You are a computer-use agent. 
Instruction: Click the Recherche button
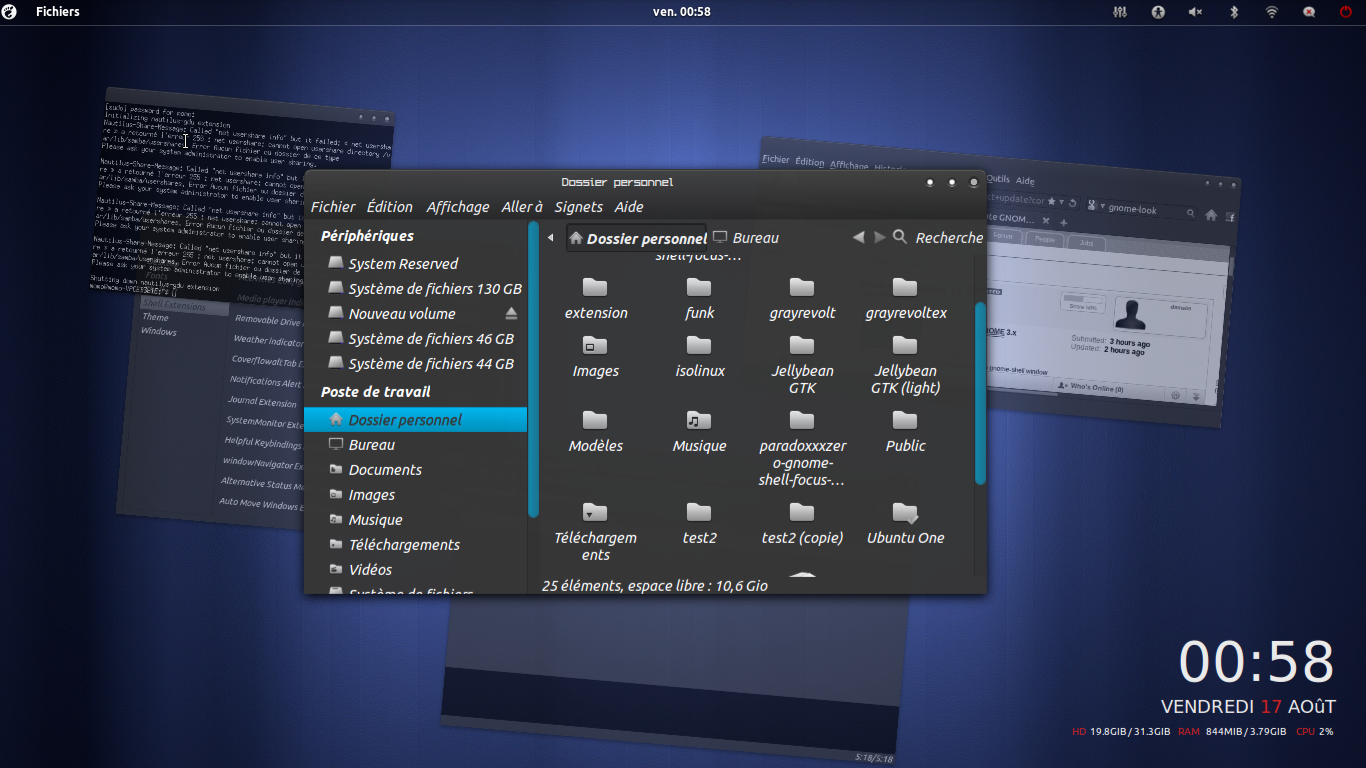coord(949,238)
